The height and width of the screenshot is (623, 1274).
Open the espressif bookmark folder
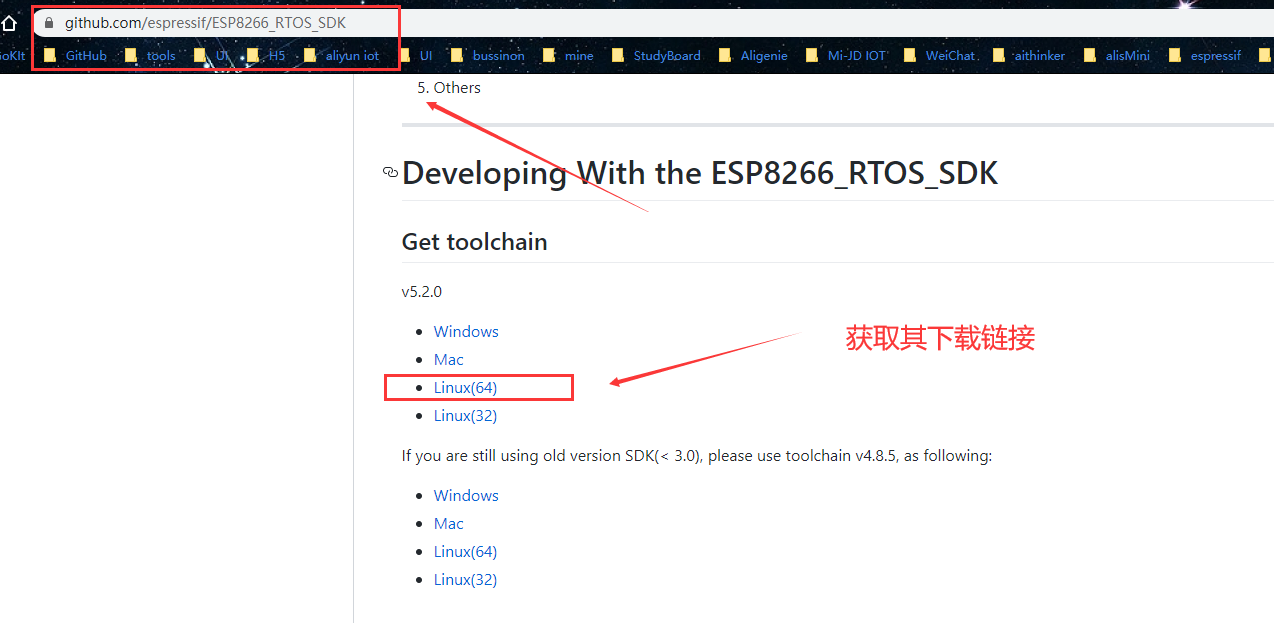point(1205,56)
